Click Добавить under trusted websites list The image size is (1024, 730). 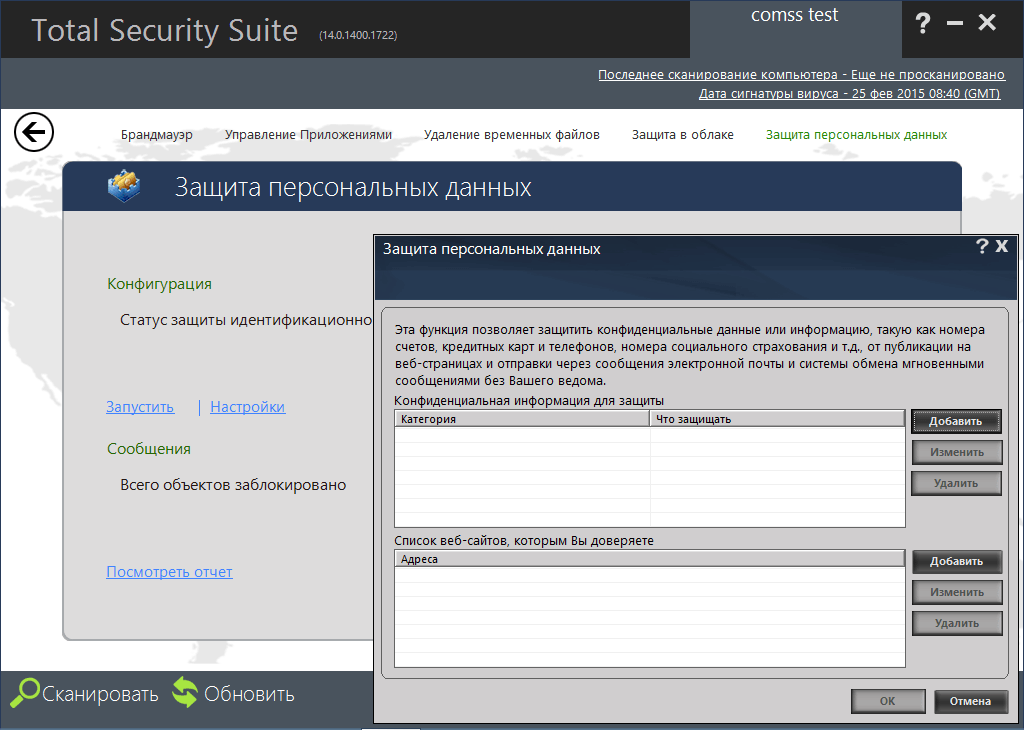tap(956, 561)
